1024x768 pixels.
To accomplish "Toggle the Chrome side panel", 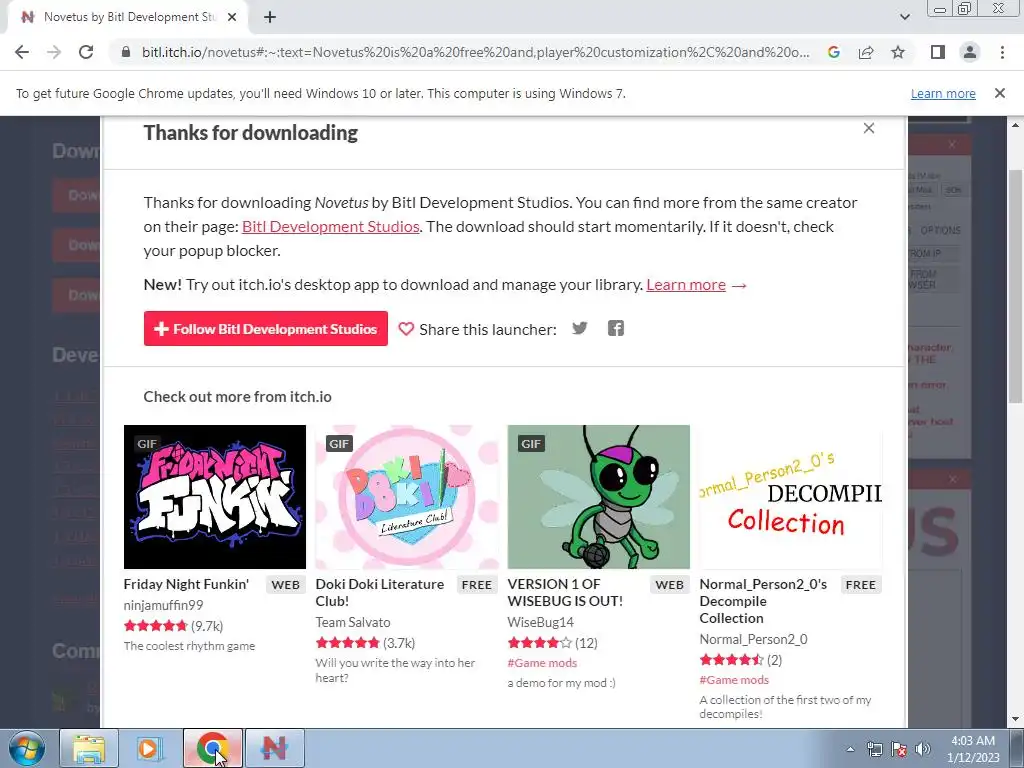I will [x=938, y=52].
